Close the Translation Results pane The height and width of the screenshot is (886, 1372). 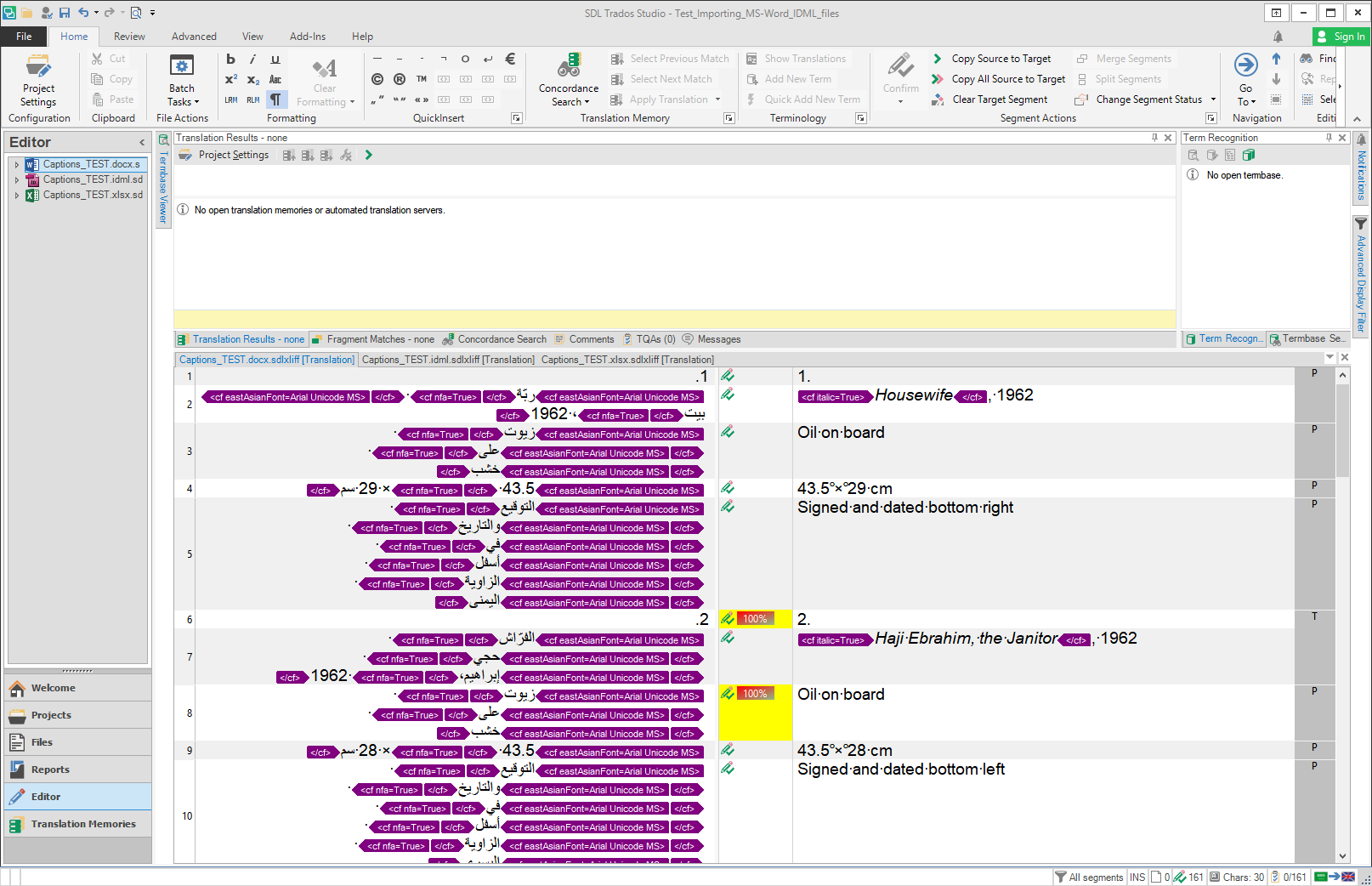coord(1168,138)
